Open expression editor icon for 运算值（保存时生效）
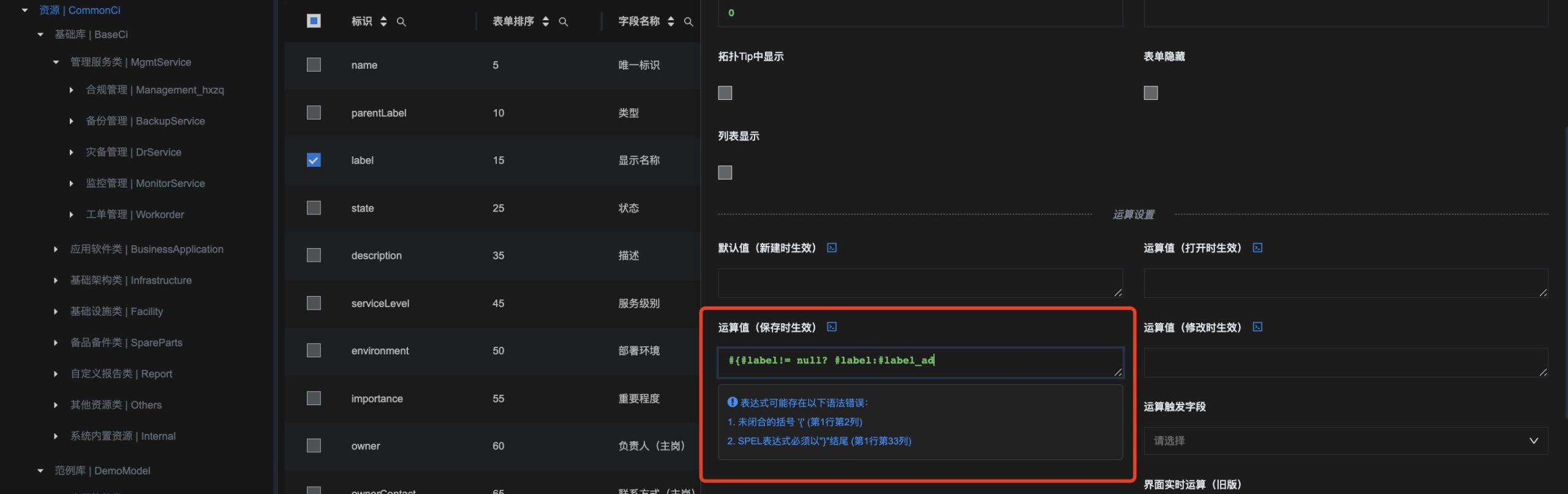 point(832,327)
